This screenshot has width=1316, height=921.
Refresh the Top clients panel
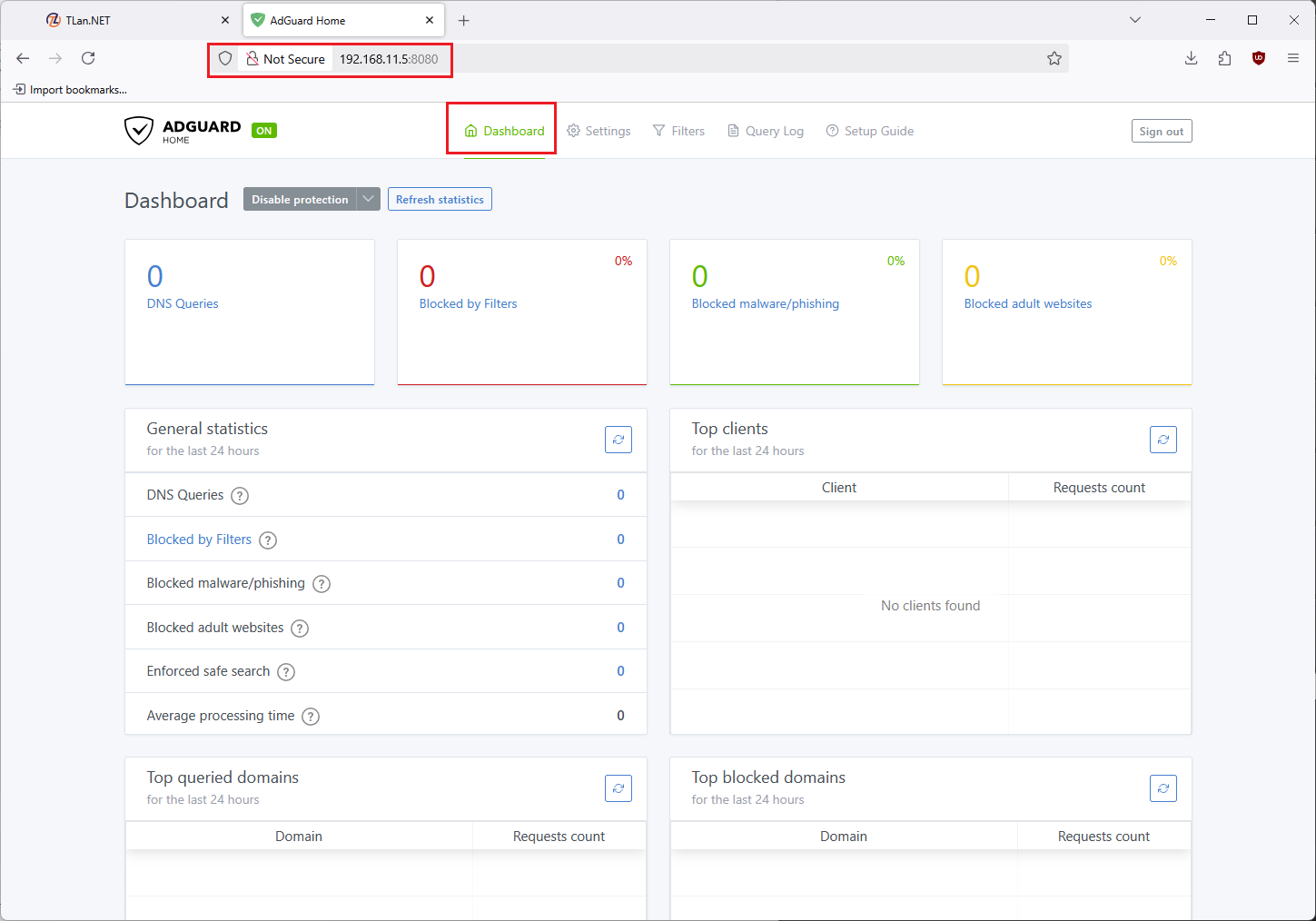coord(1163,440)
